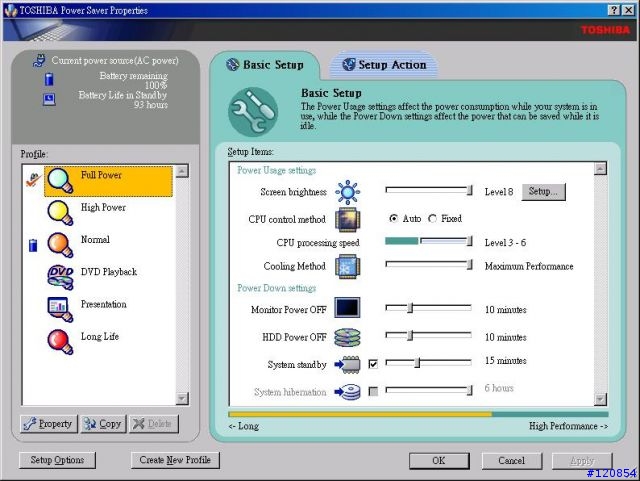Click the System standby time slider
This screenshot has height=481, width=640.
click(x=429, y=363)
